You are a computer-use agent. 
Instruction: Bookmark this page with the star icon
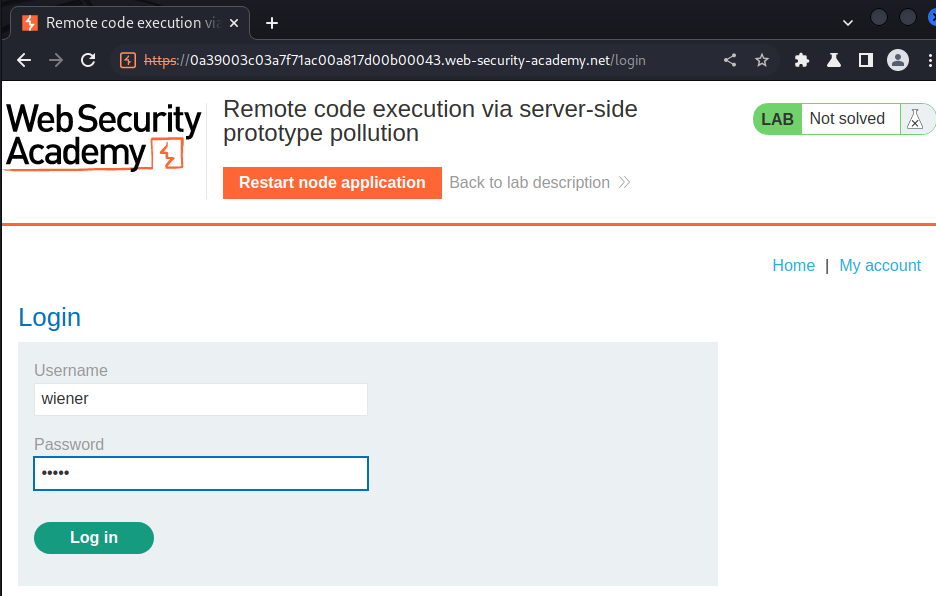click(x=762, y=60)
